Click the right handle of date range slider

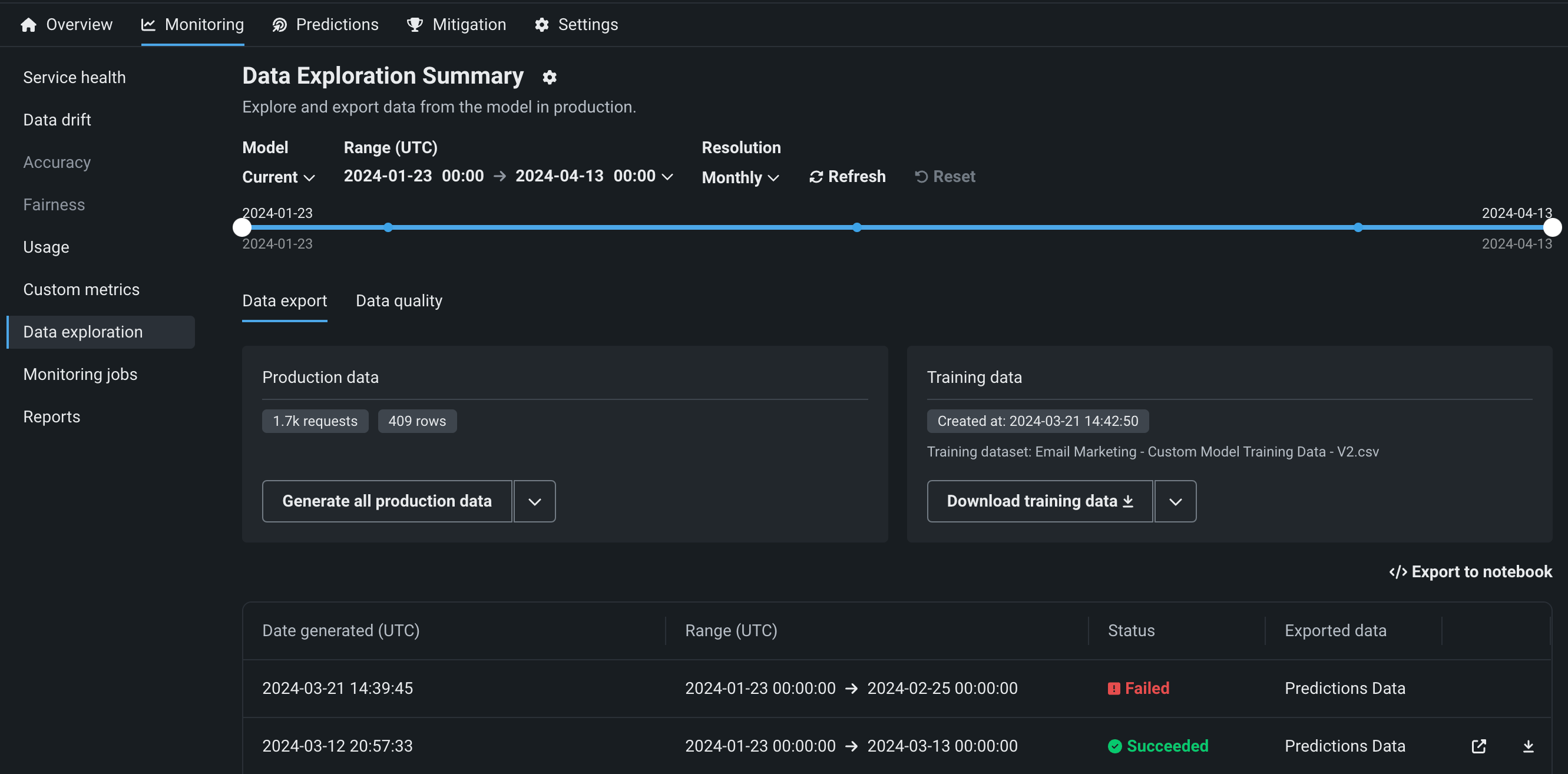point(1552,227)
